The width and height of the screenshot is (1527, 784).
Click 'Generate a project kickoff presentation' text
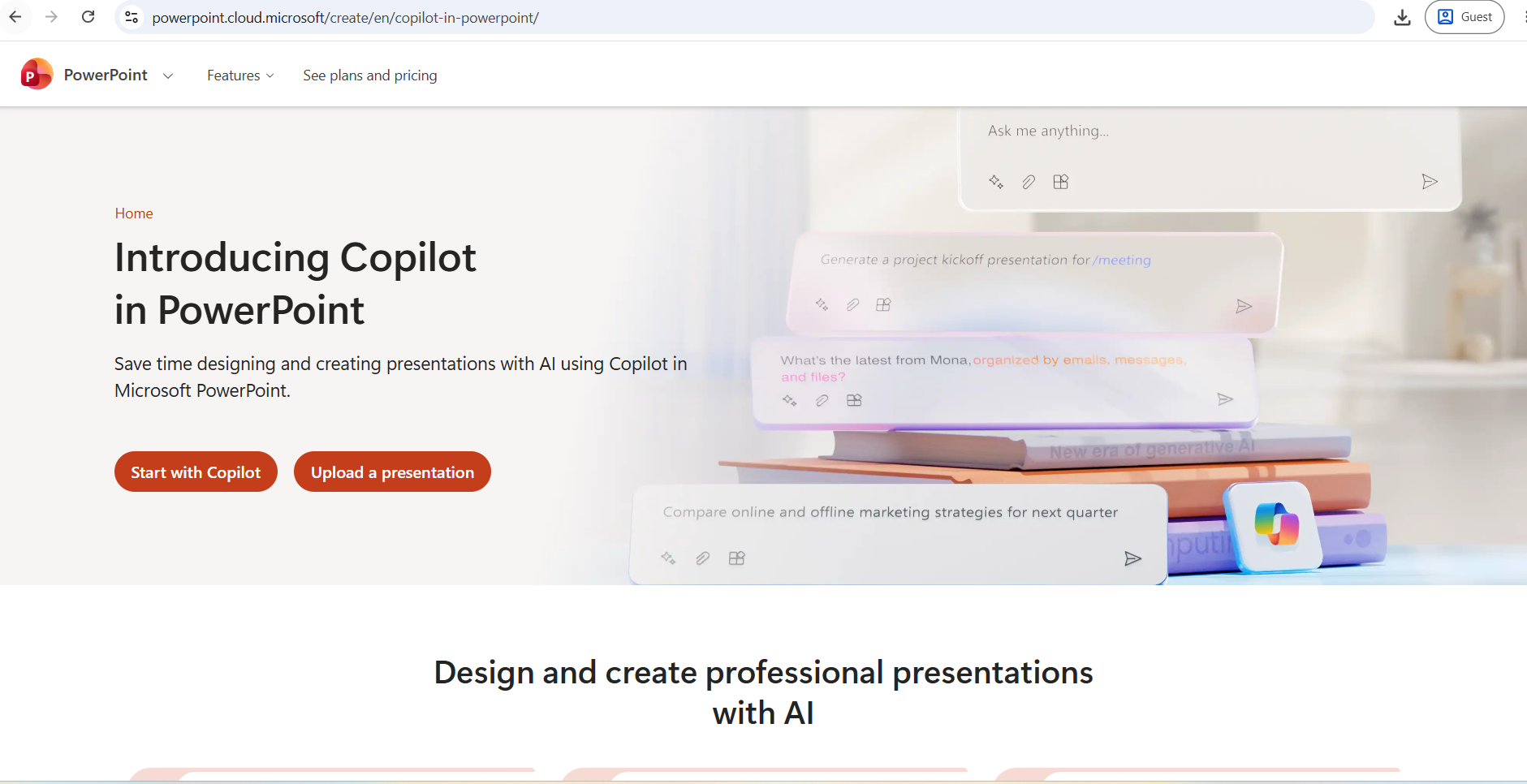click(x=955, y=260)
